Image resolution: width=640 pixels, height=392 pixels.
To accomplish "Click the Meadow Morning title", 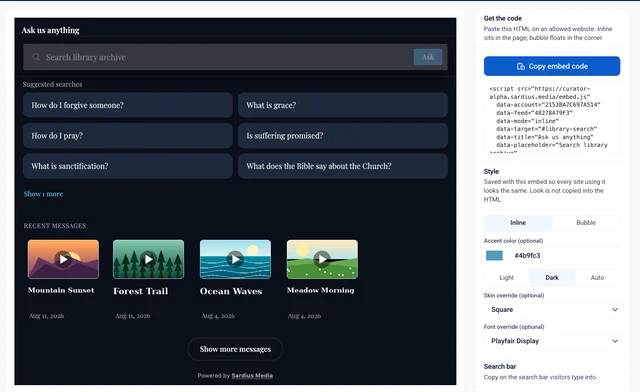I will pyautogui.click(x=320, y=290).
